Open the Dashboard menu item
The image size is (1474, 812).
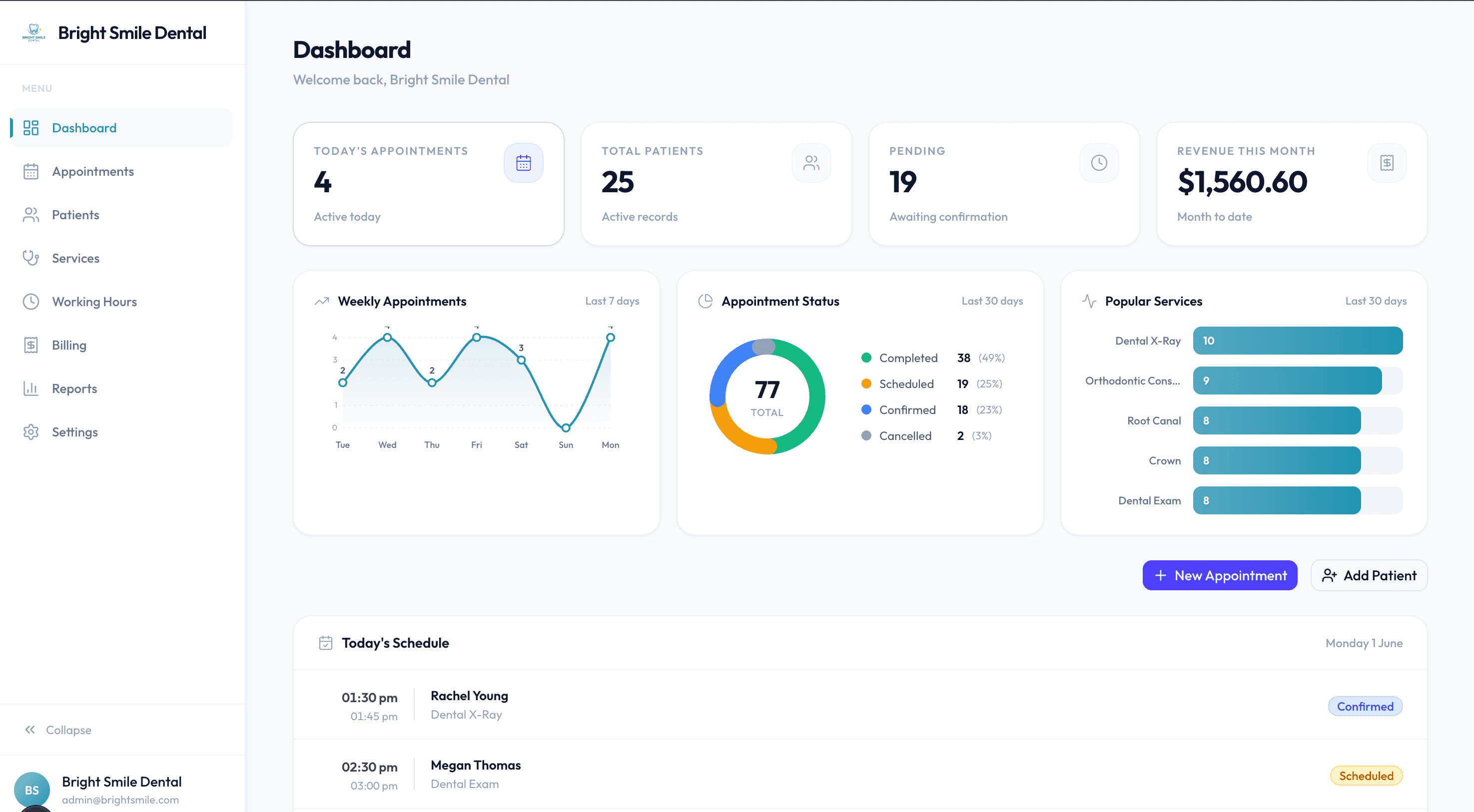[121, 127]
